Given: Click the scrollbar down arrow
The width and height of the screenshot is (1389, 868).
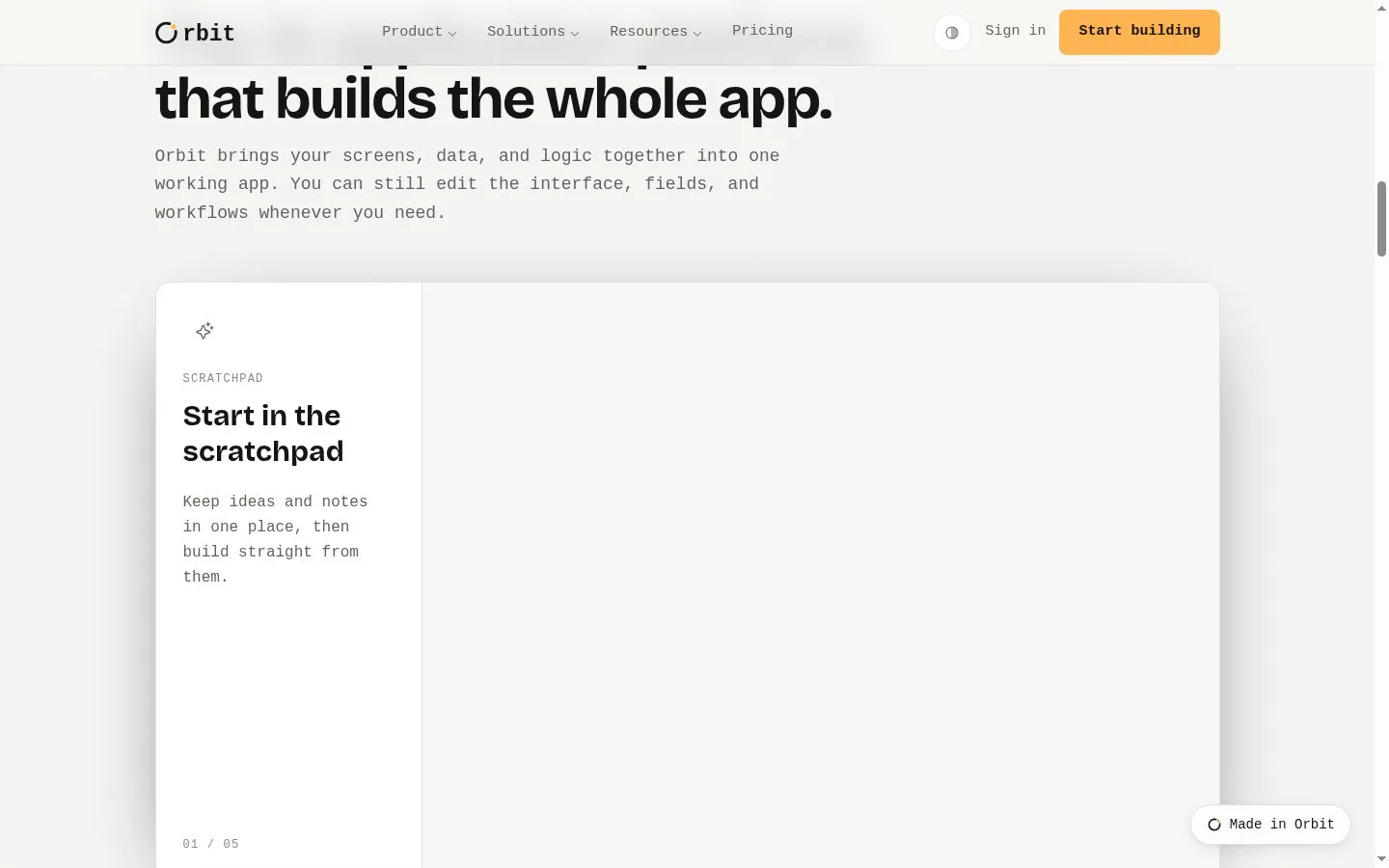Looking at the screenshot, I should coord(1381,858).
